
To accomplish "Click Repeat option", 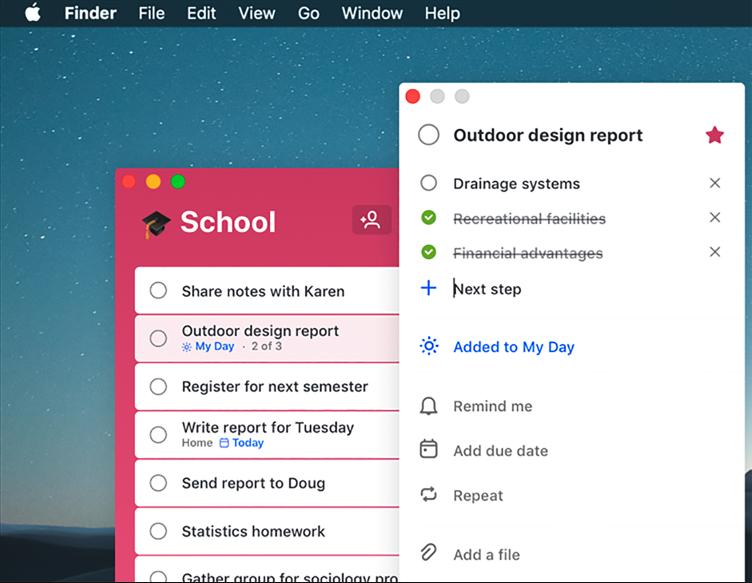I will (x=478, y=495).
